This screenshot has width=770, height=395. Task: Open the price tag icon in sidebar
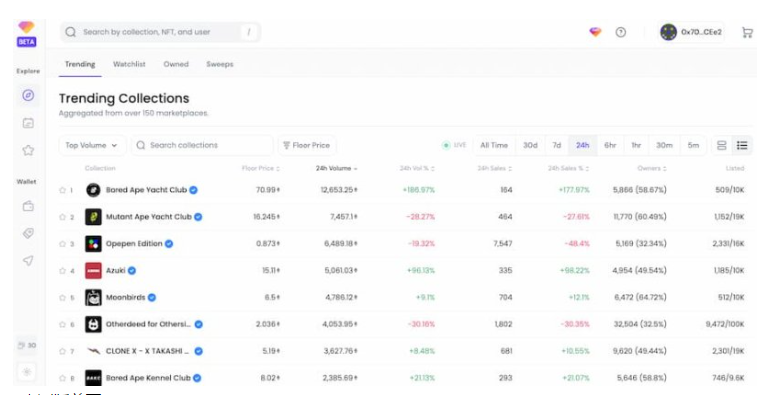(x=28, y=233)
